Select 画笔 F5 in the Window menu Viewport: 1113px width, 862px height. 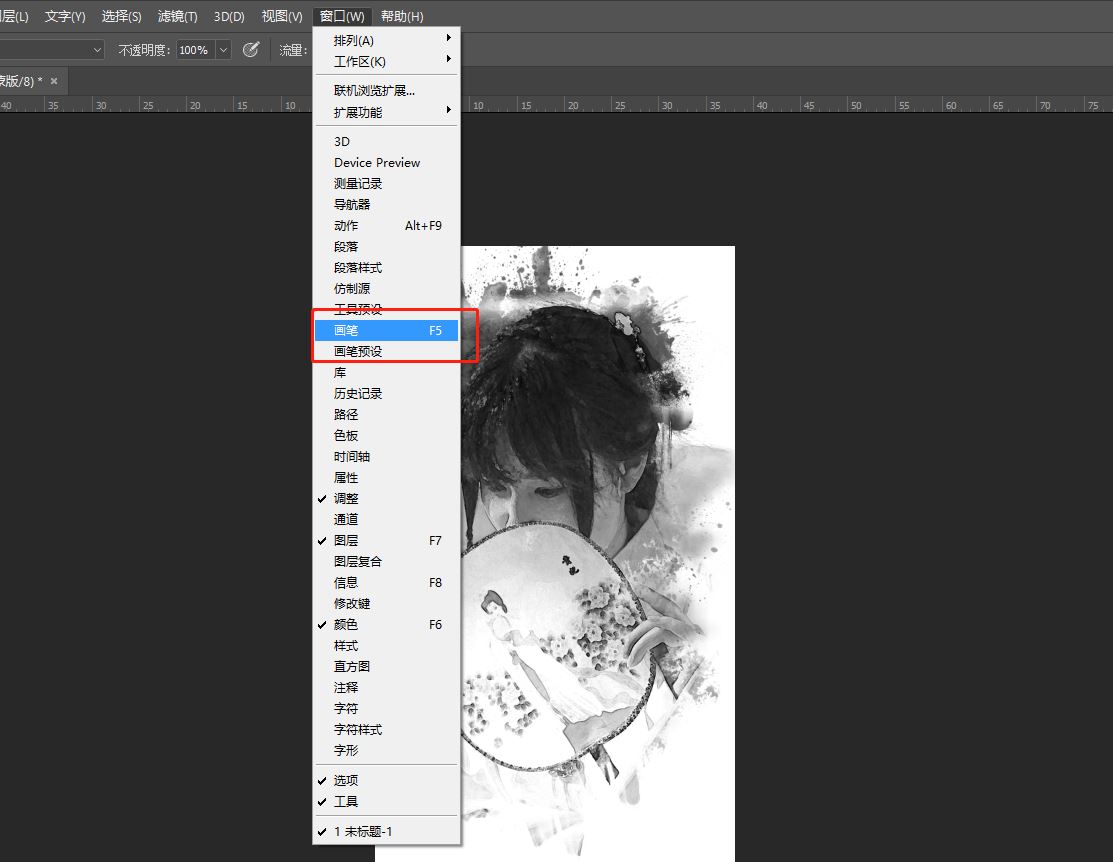click(386, 330)
